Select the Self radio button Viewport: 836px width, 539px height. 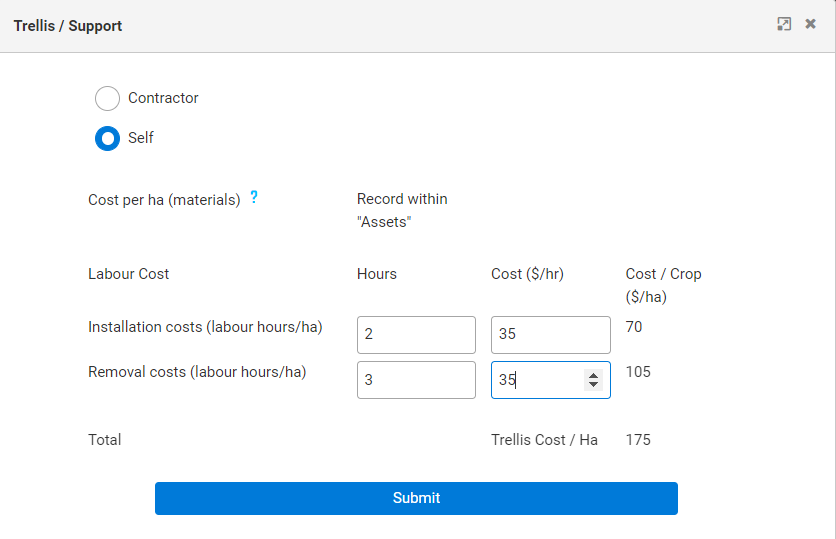[x=107, y=138]
